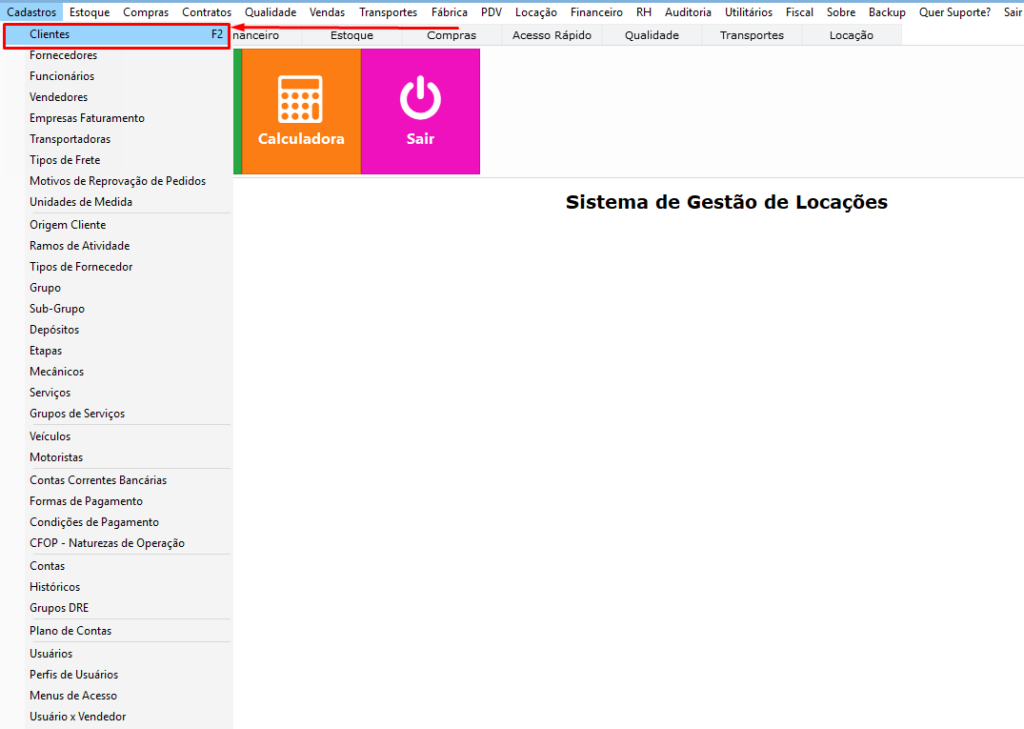The image size is (1024, 729).
Task: Expand the Financeiro menu
Action: pyautogui.click(x=596, y=13)
